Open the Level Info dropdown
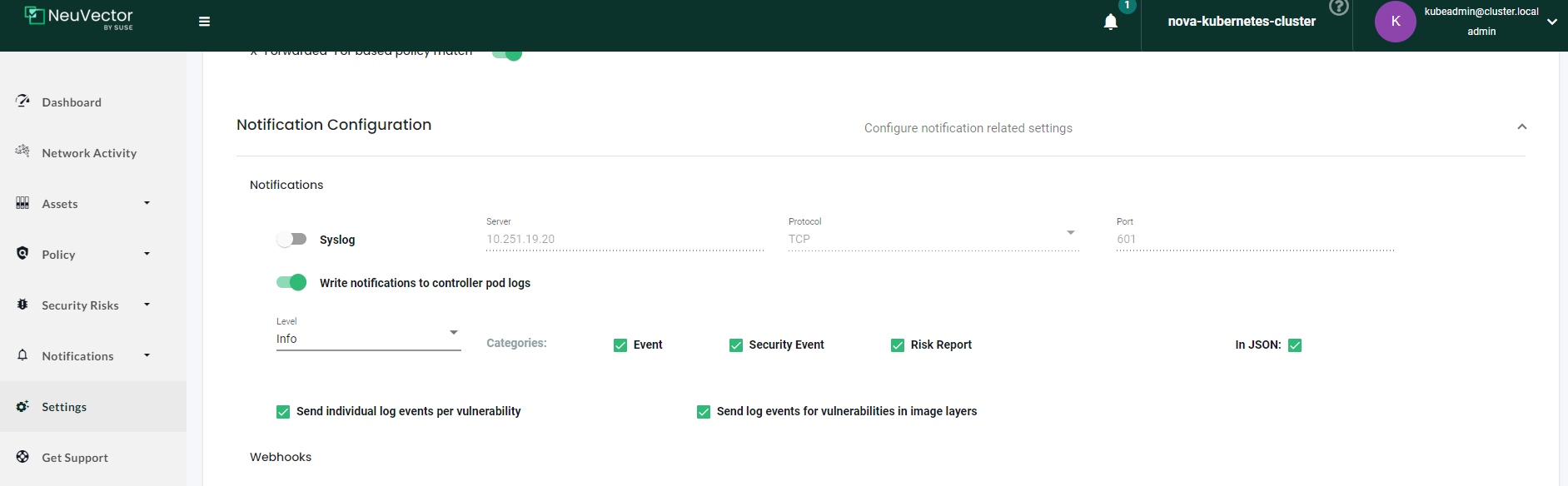The image size is (1568, 486). (x=369, y=339)
